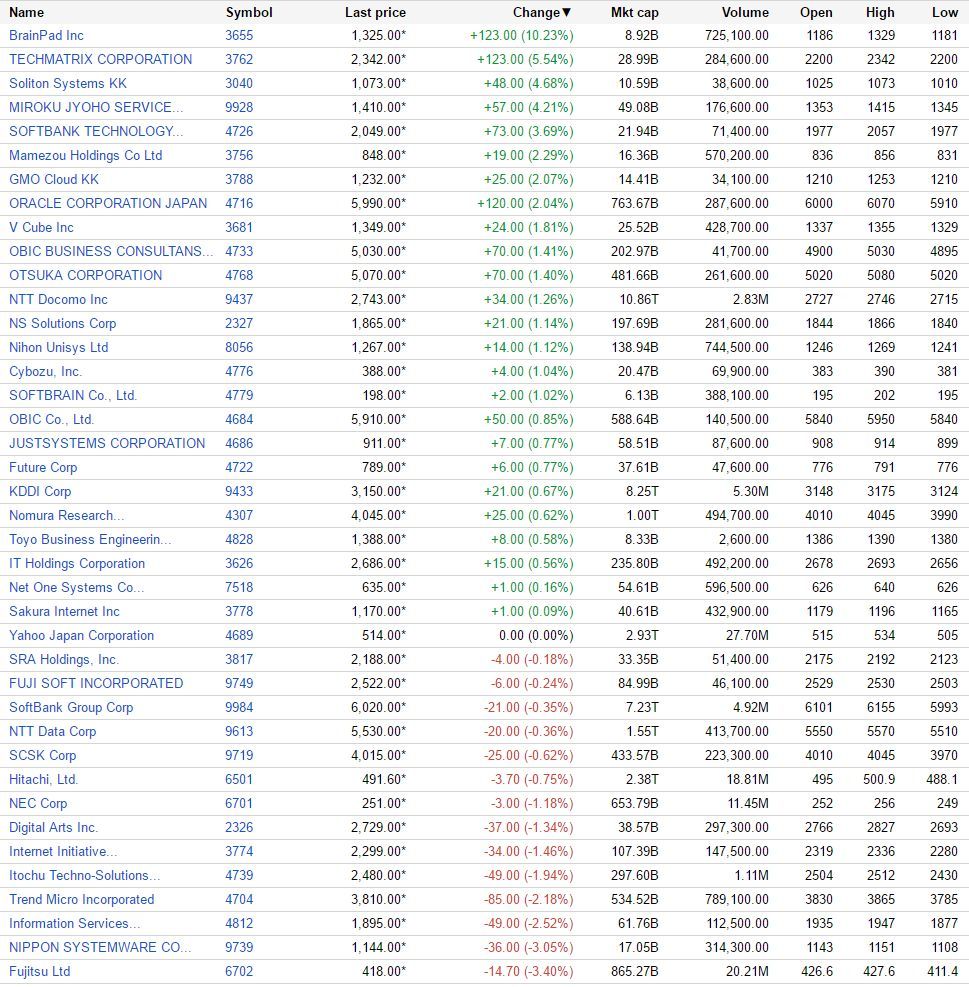Open Mamezou Holdings Co Ltd link

[x=86, y=155]
